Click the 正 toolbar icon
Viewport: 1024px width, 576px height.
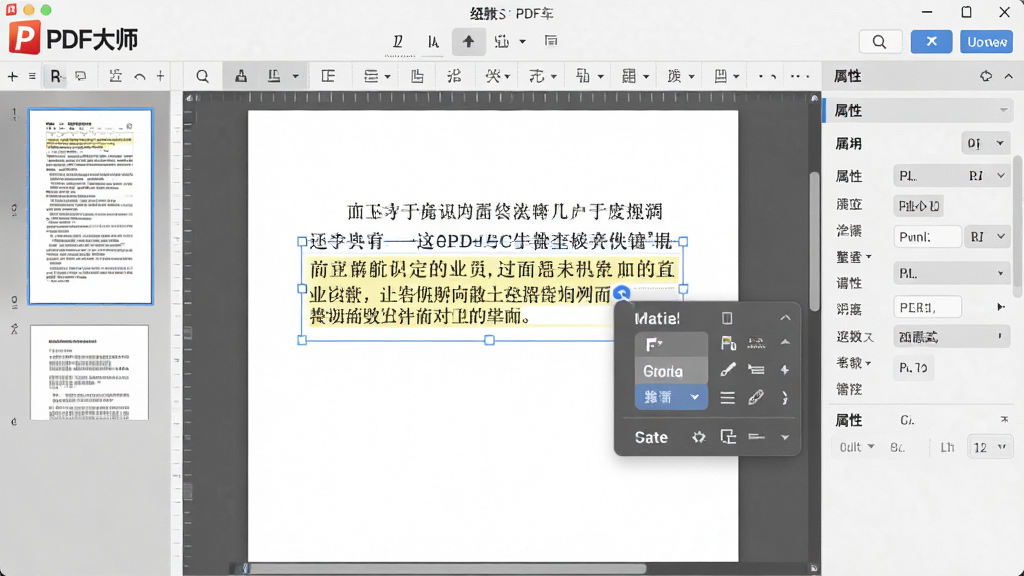(x=328, y=76)
